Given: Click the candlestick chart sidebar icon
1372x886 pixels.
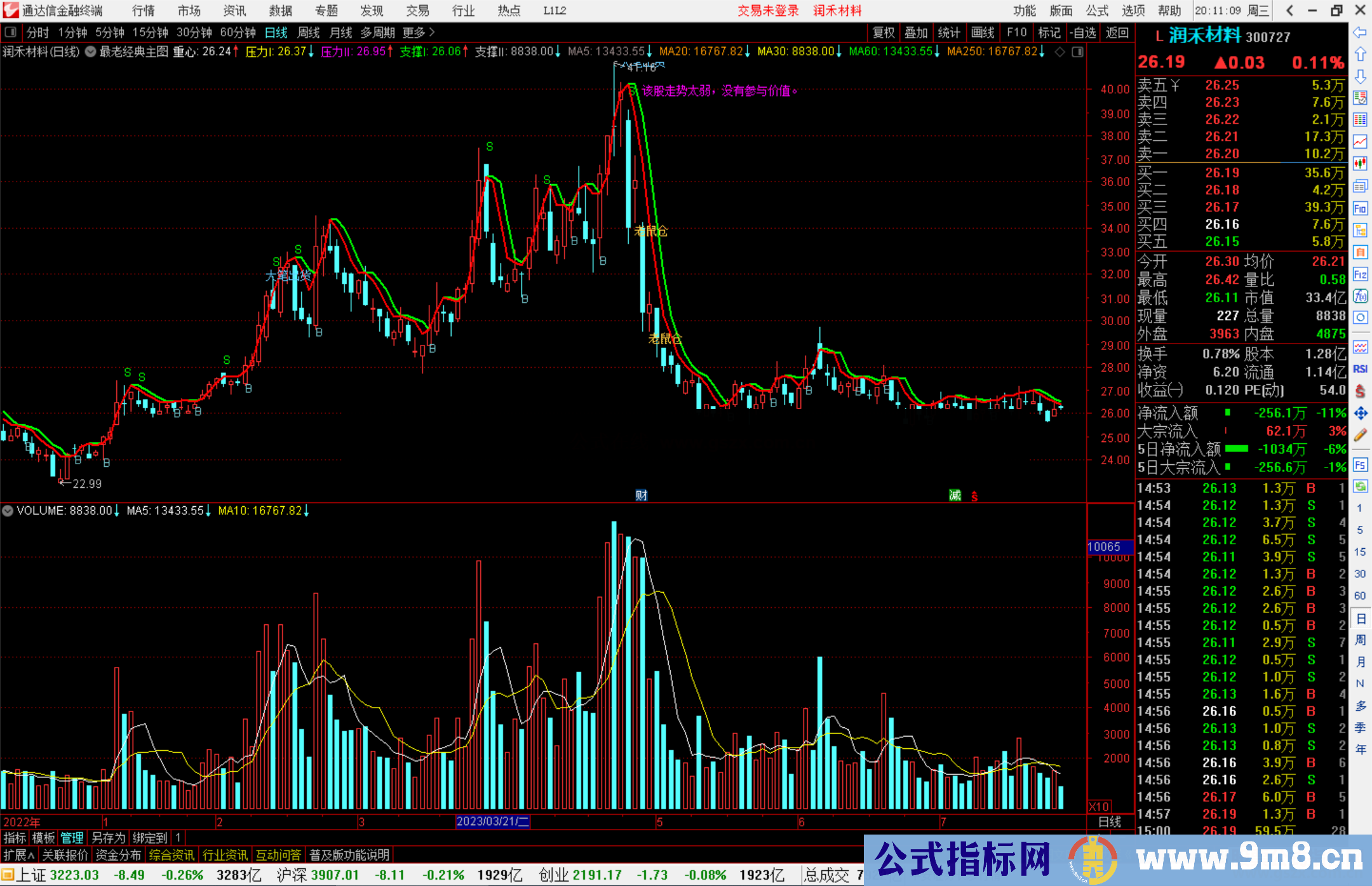Looking at the screenshot, I should (1360, 163).
